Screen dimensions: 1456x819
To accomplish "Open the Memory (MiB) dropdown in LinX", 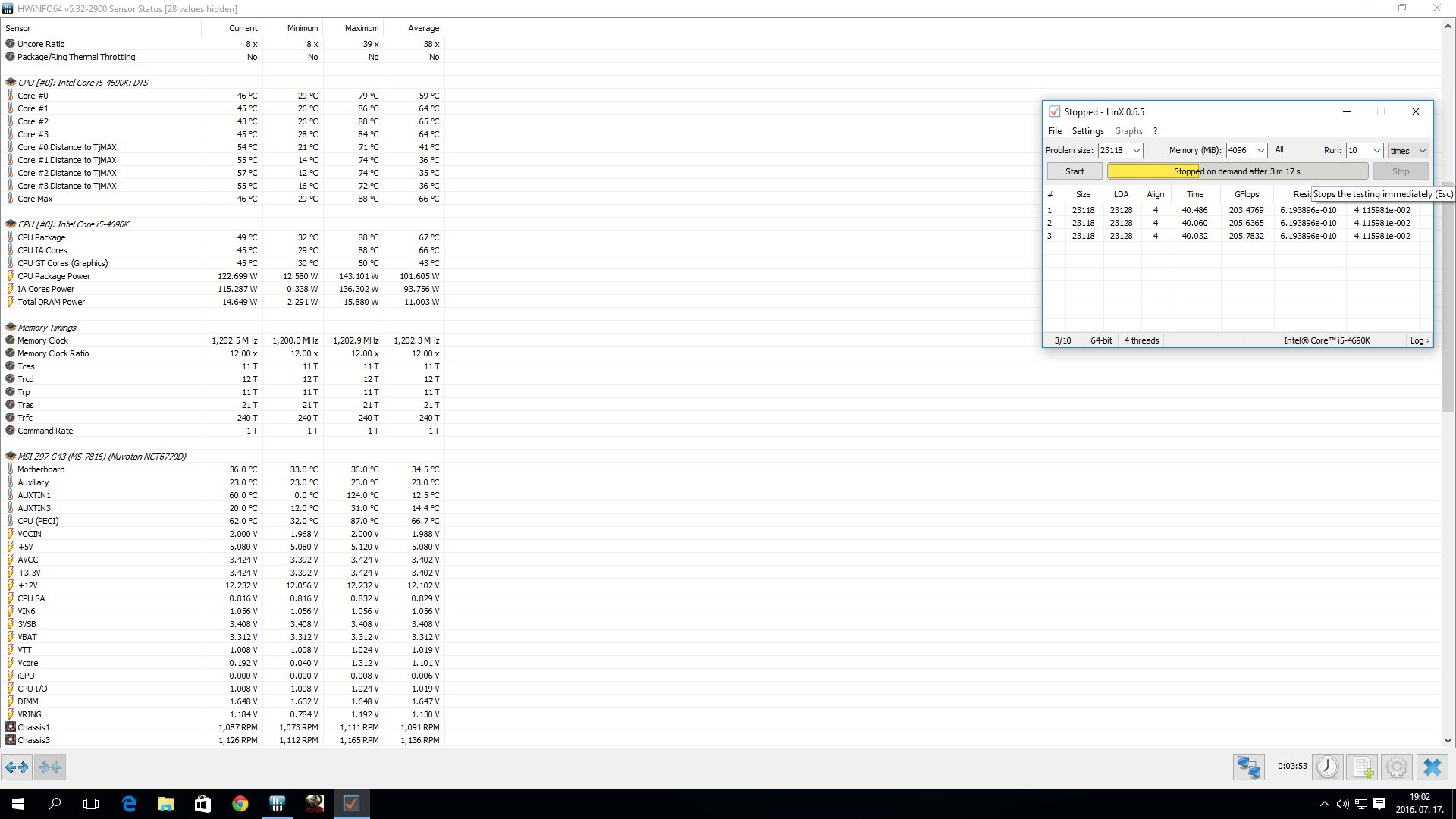I will click(1260, 151).
